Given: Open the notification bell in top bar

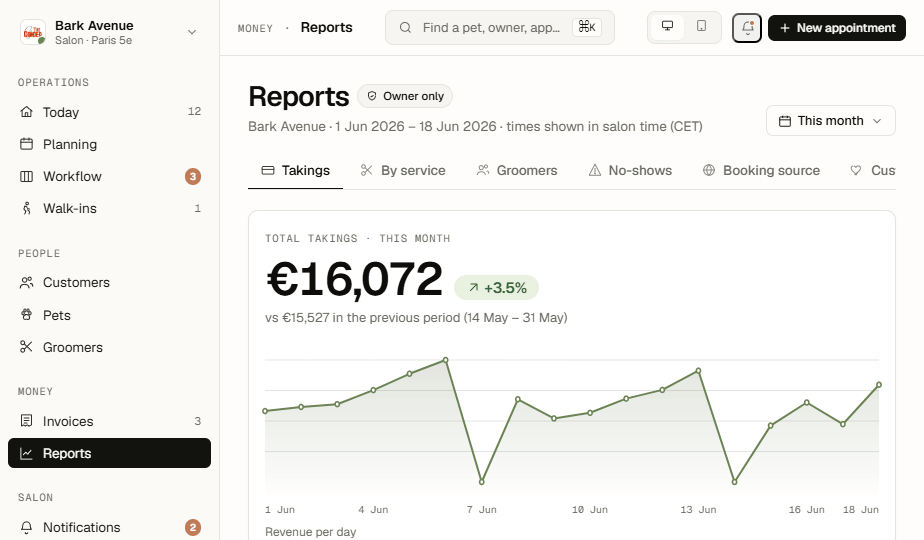Looking at the screenshot, I should (x=747, y=28).
